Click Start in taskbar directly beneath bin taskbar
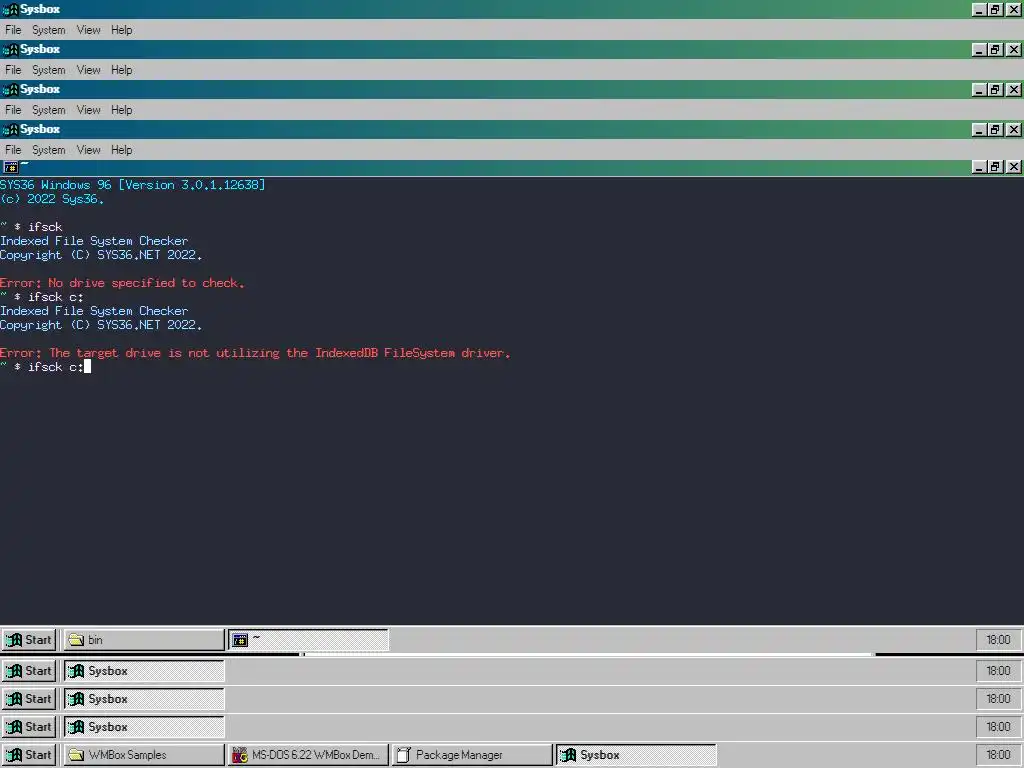1024x768 pixels. (x=29, y=671)
